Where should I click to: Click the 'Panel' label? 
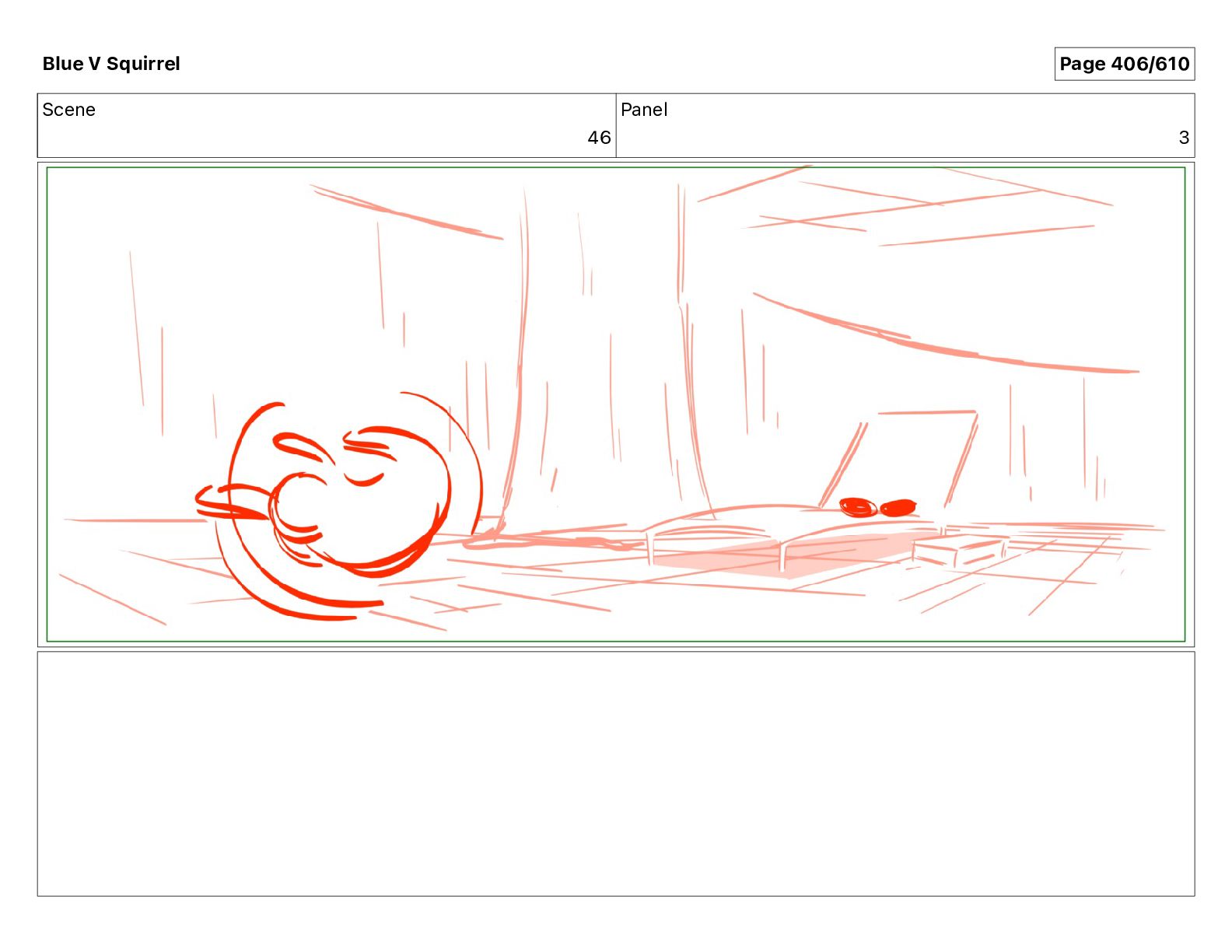(644, 110)
